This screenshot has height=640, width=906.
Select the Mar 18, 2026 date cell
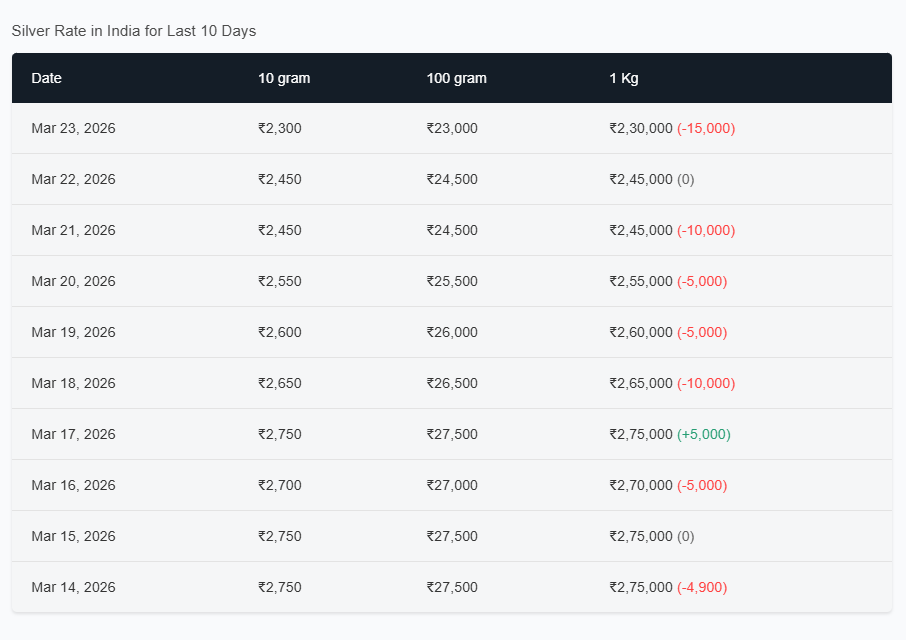coord(73,383)
